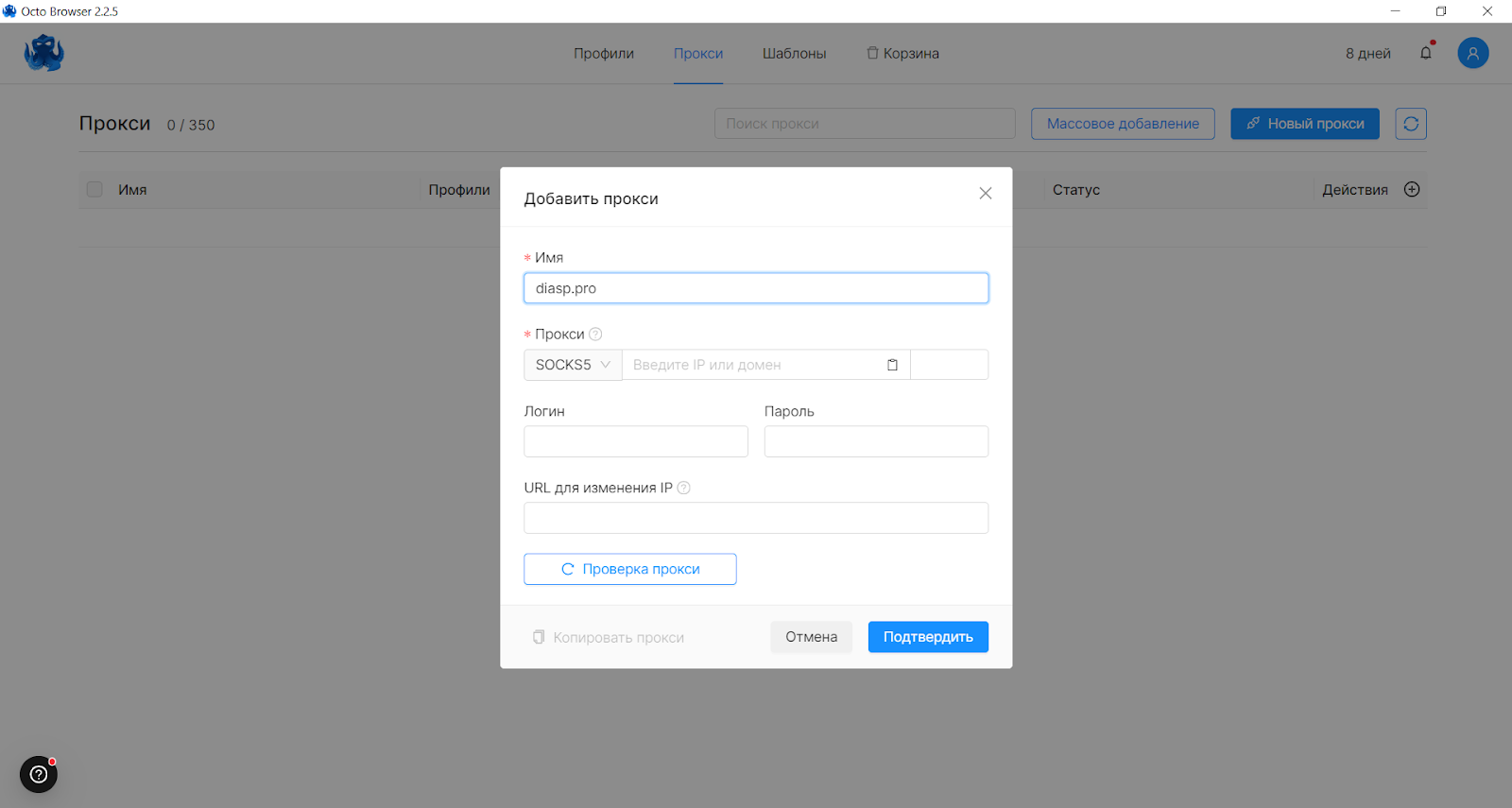The image size is (1512, 808).
Task: Click the URL для изменения IP field
Action: coord(756,518)
